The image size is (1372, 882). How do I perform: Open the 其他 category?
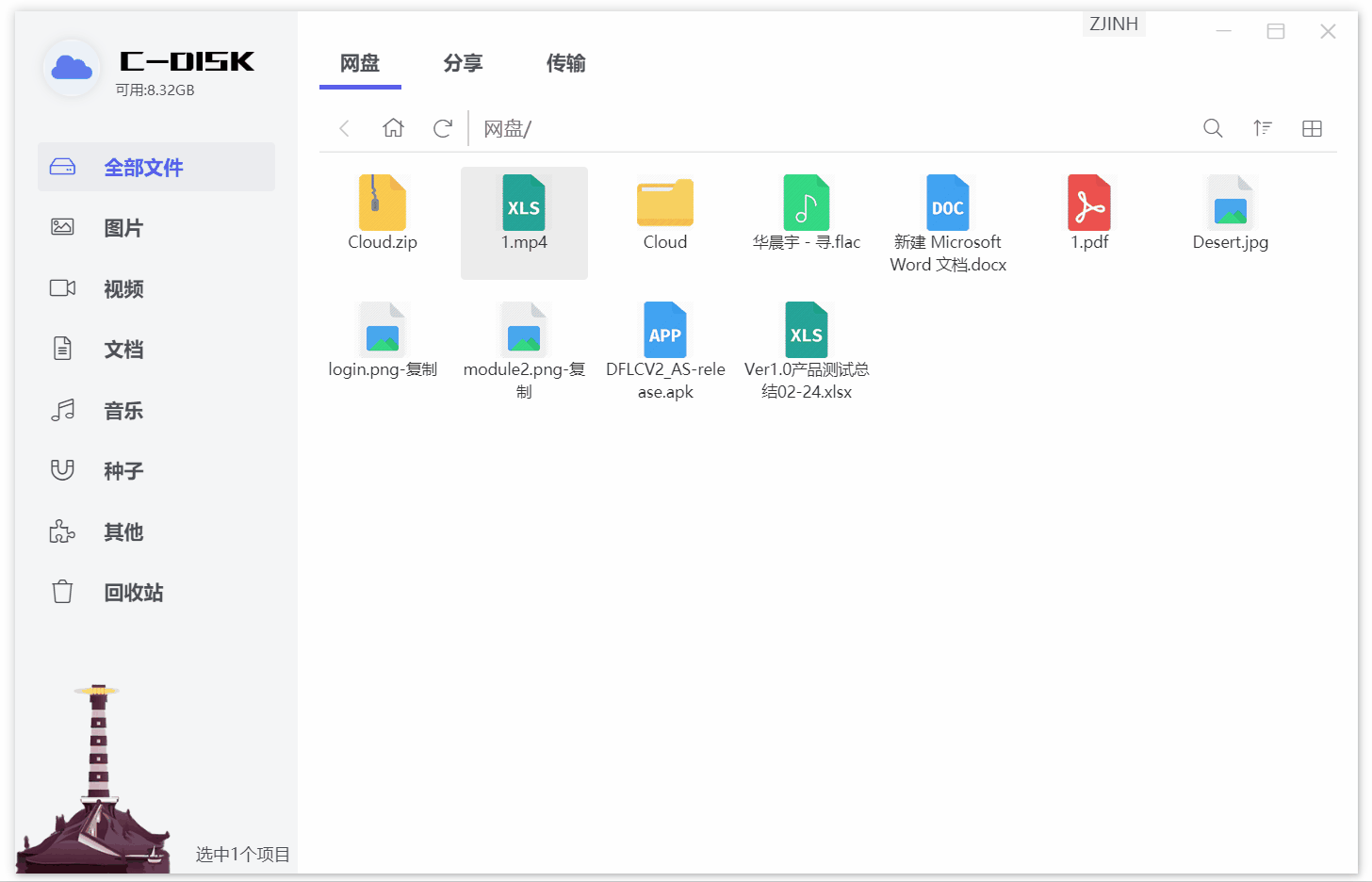[x=123, y=531]
